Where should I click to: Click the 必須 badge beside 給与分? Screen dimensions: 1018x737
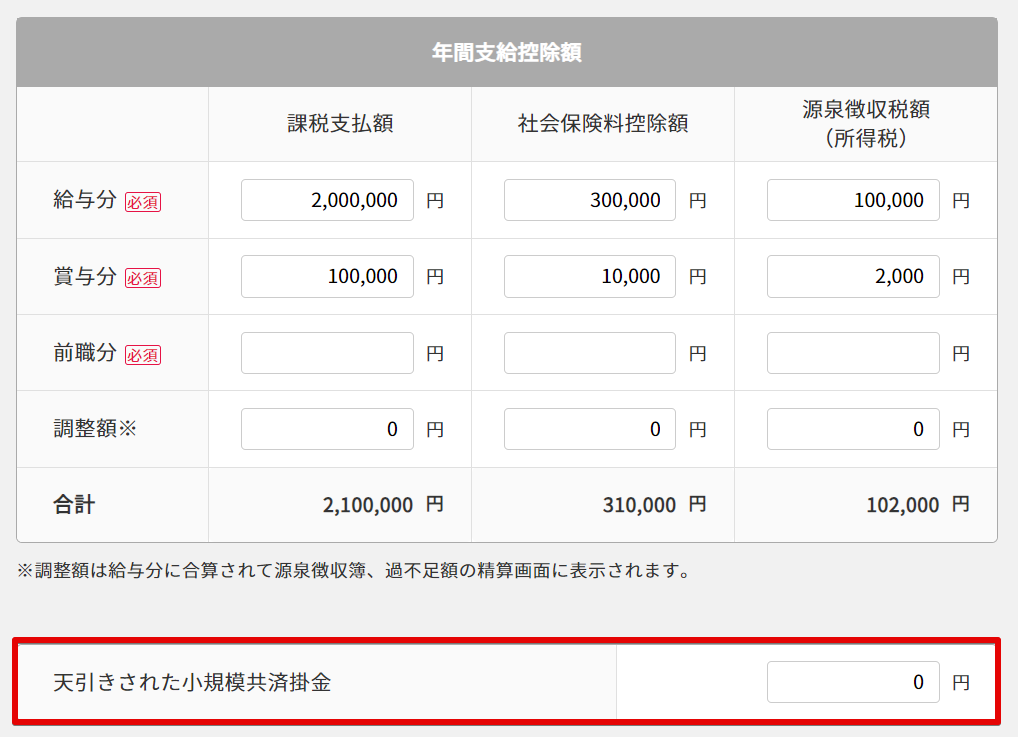[x=143, y=202]
